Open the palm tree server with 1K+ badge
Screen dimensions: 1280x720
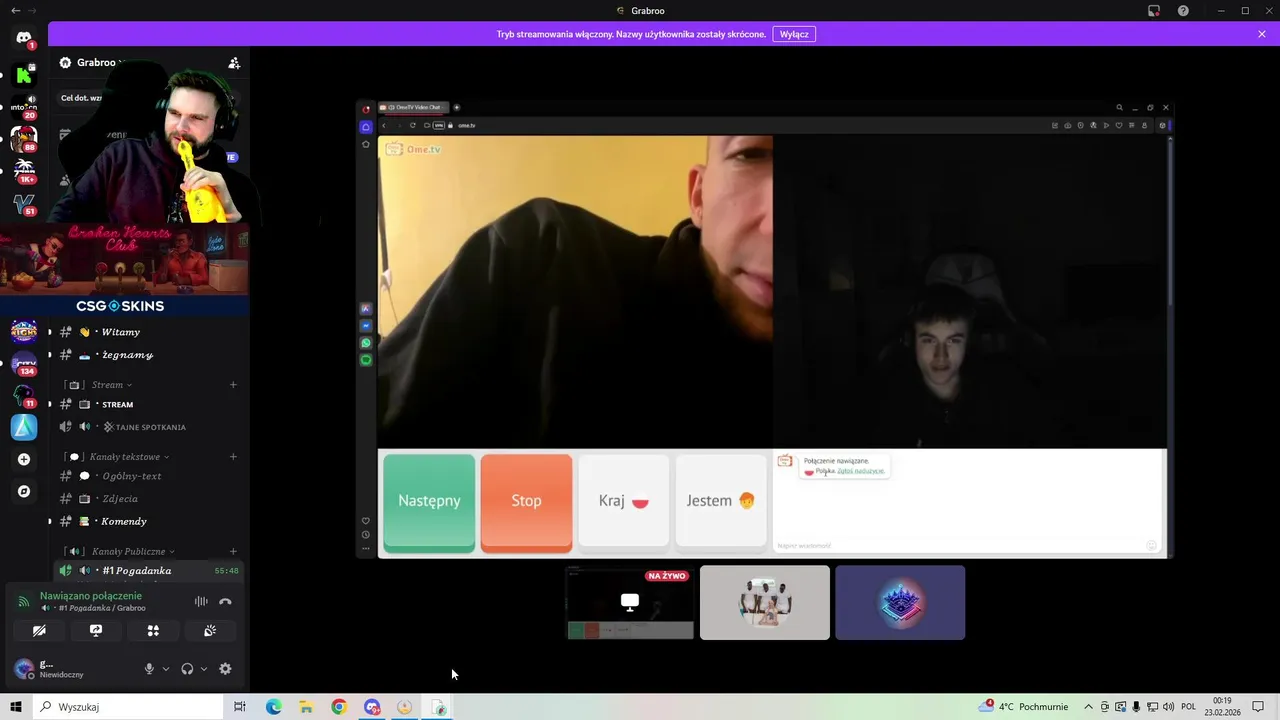(24, 170)
